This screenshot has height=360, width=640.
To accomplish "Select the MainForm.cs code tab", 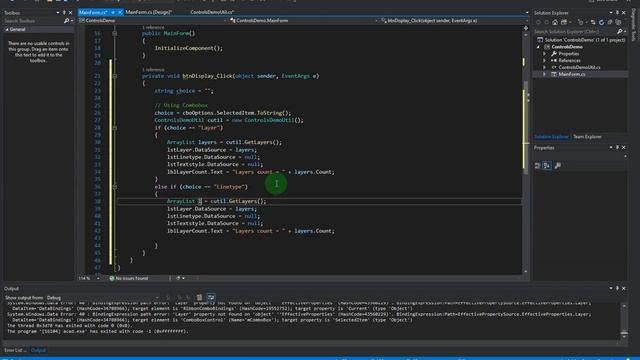I will [x=93, y=12].
